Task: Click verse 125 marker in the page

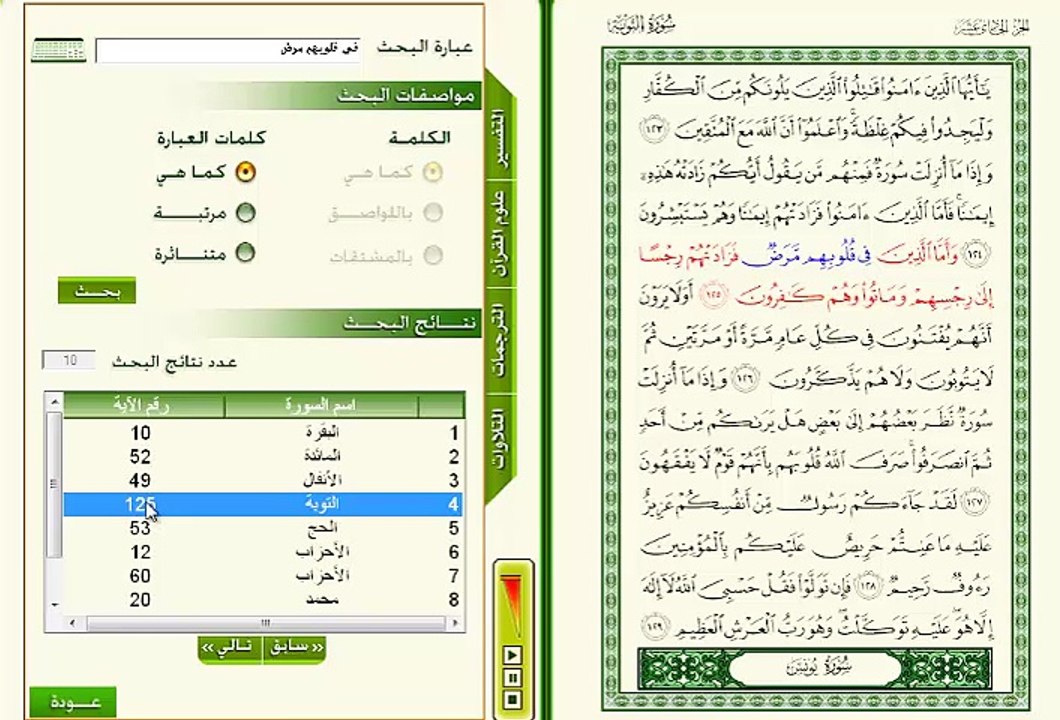Action: coord(715,295)
